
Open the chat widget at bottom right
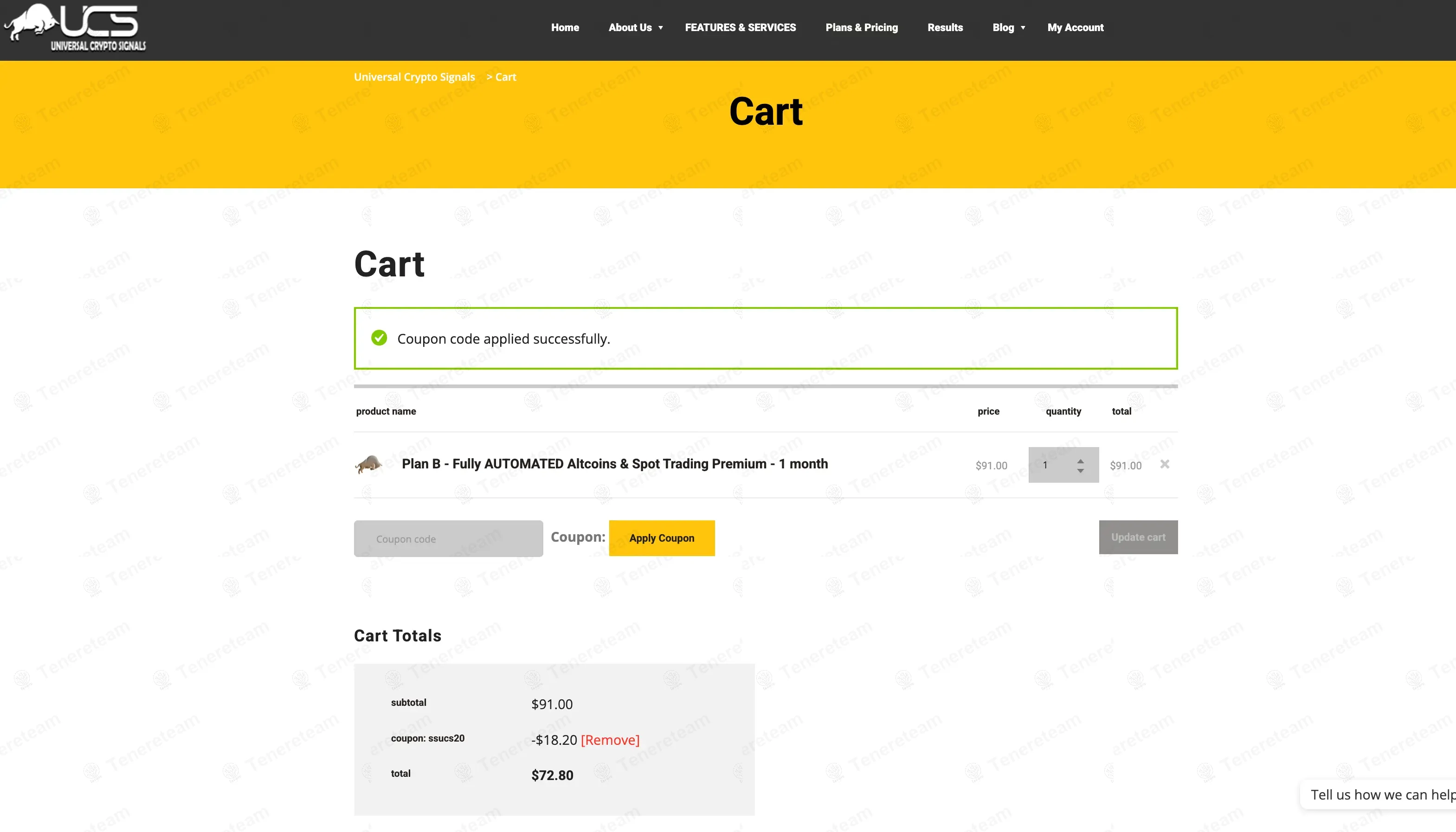pyautogui.click(x=1384, y=794)
